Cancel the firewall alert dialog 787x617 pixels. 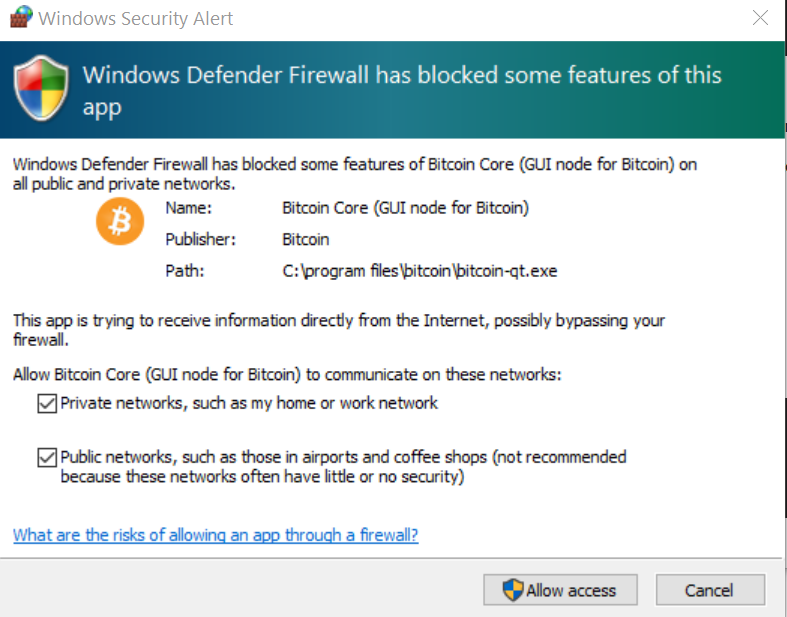710,590
